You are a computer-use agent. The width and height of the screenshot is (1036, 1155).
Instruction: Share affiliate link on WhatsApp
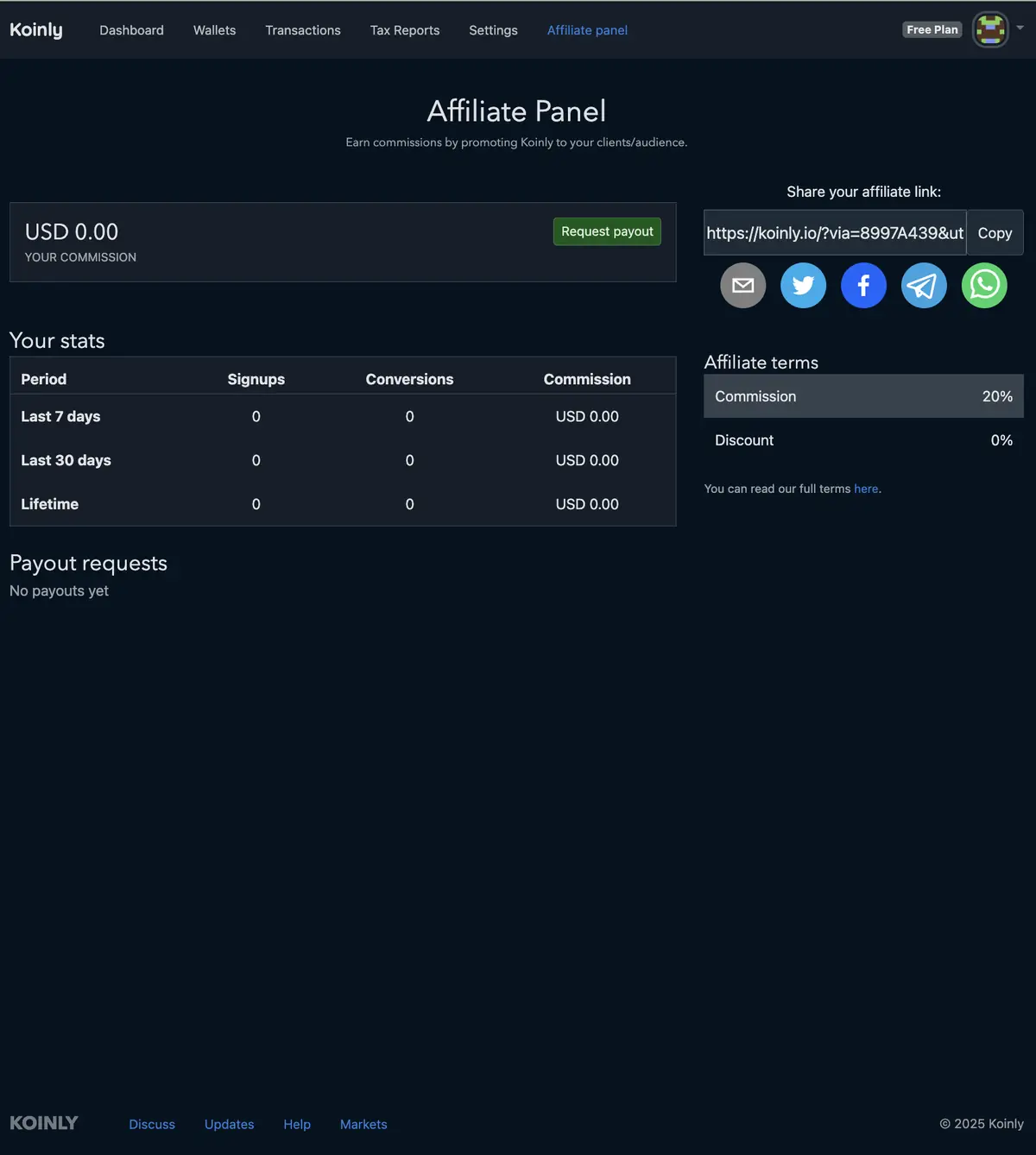pos(984,286)
